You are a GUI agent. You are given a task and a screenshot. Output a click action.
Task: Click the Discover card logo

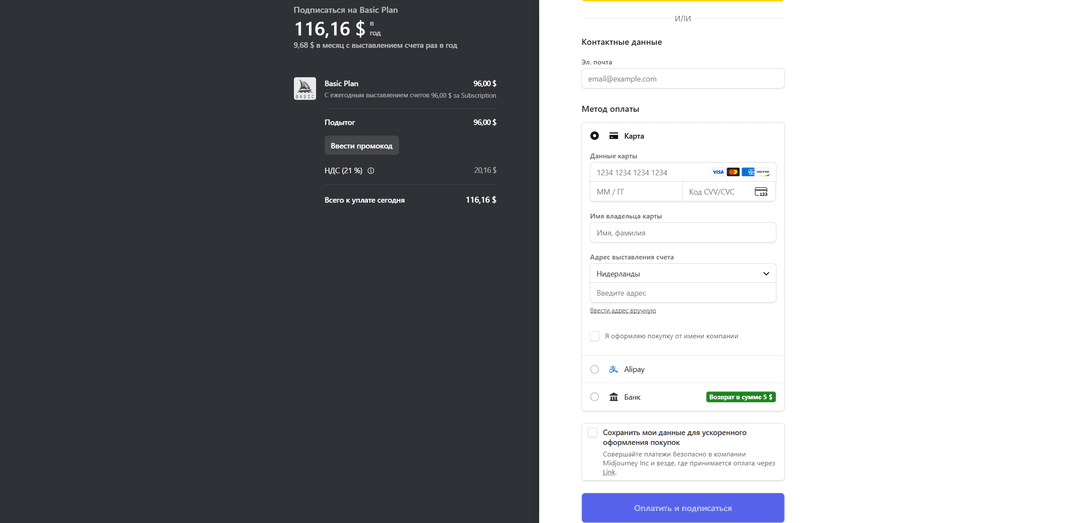point(763,172)
